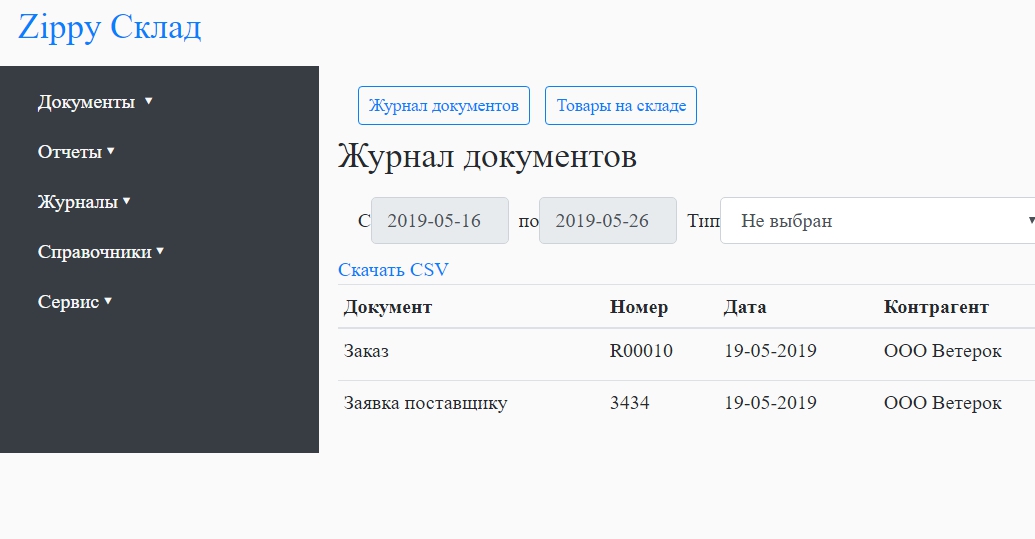This screenshot has width=1035, height=539.
Task: Expand the Отчеты sidebar menu
Action: (76, 152)
